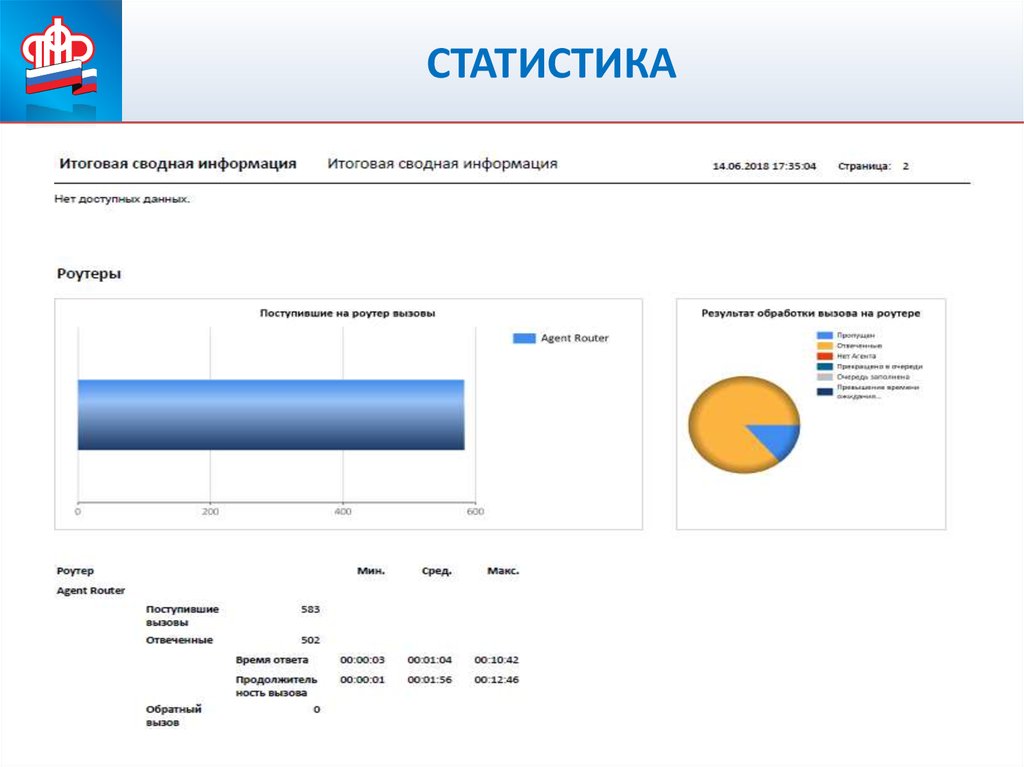Click the Pension Fund logo

point(61,61)
